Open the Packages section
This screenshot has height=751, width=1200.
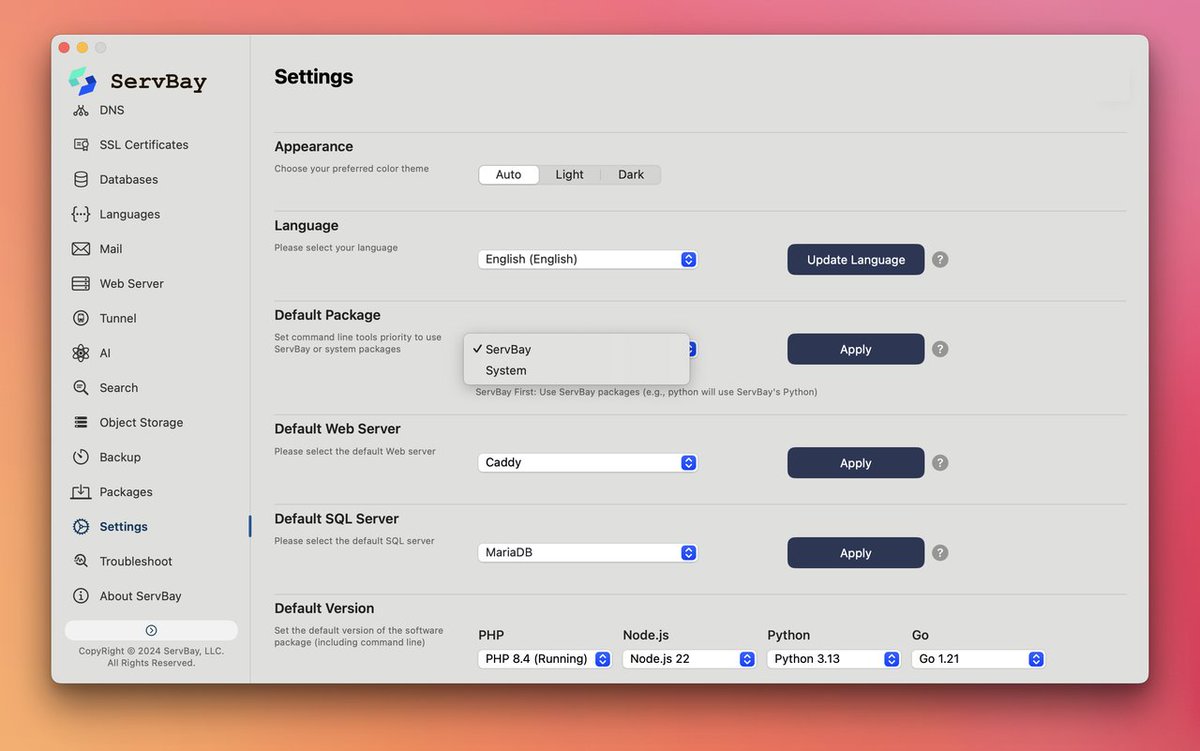pos(126,492)
